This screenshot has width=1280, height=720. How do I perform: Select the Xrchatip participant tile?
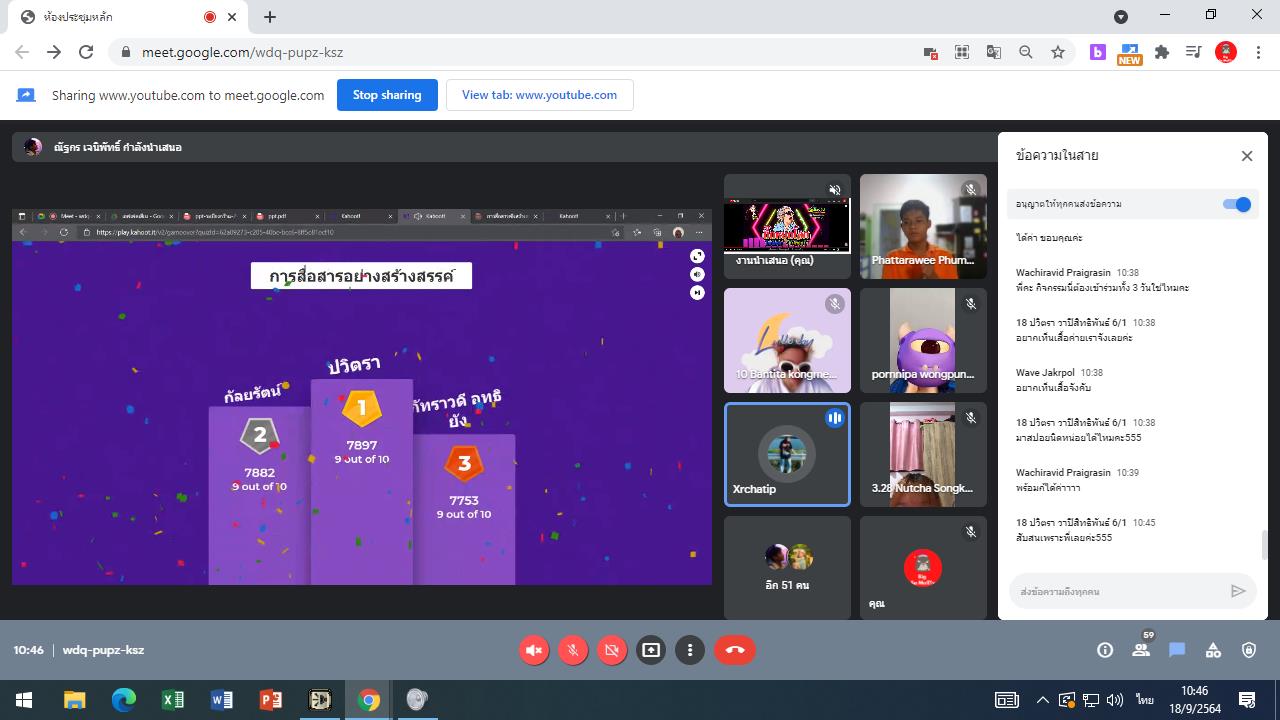click(787, 455)
